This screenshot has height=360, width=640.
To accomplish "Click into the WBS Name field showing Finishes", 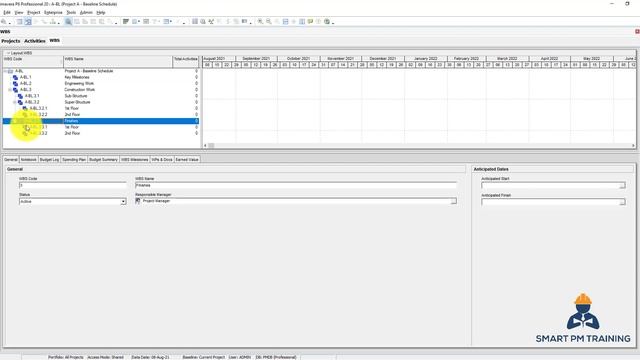I will pyautogui.click(x=296, y=185).
